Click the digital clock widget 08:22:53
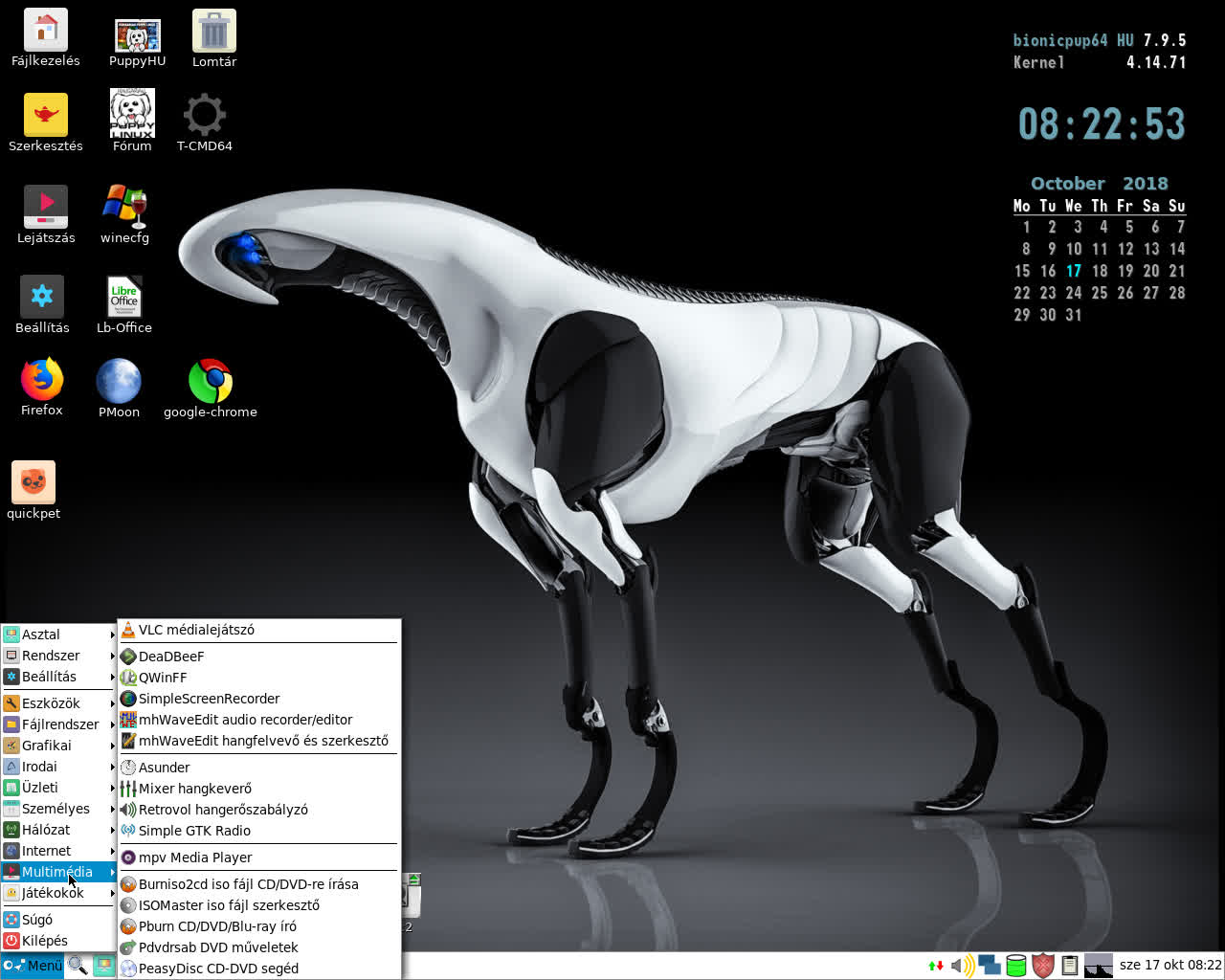The width and height of the screenshot is (1225, 980). click(1102, 124)
